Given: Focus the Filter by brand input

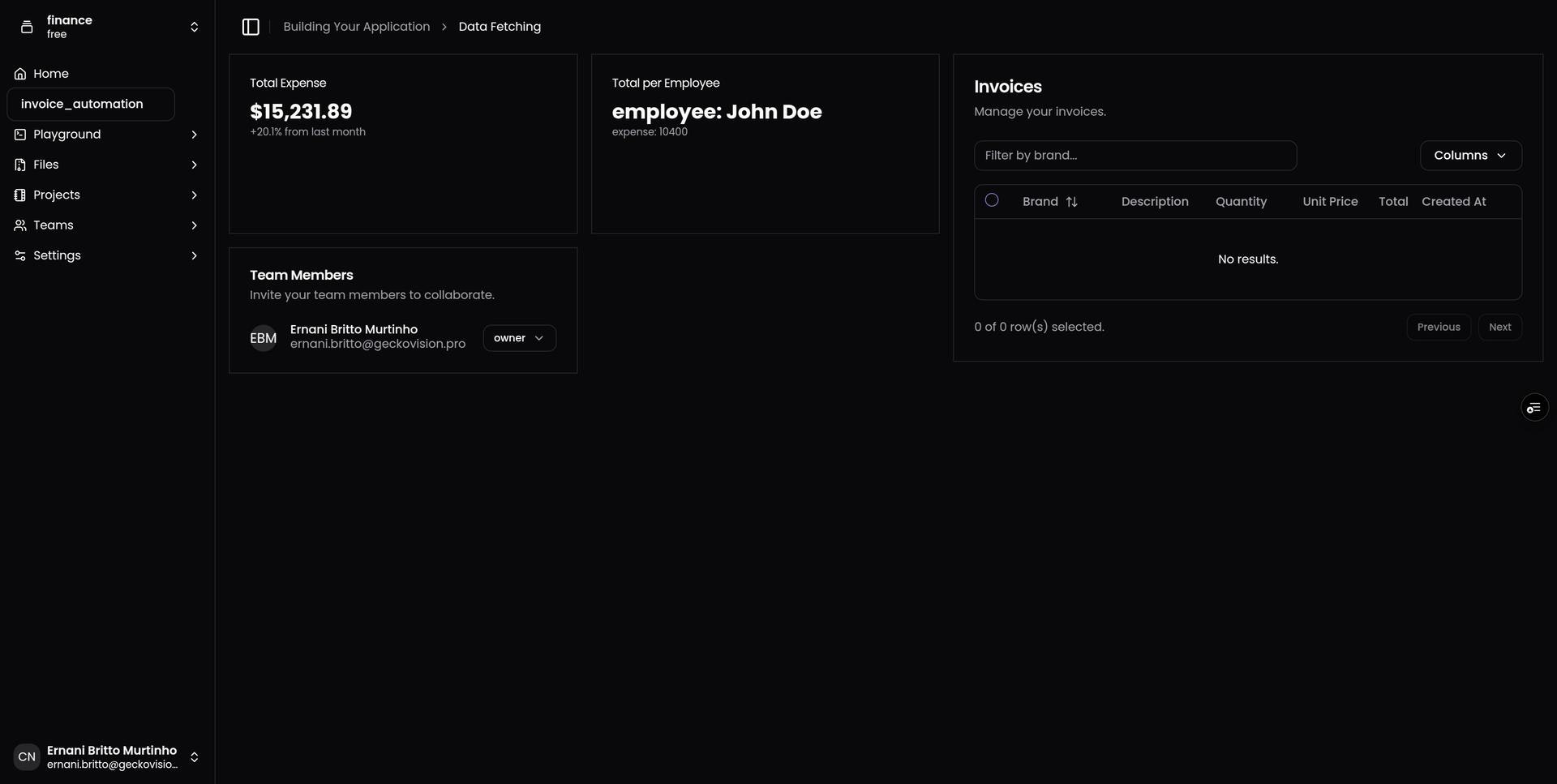Looking at the screenshot, I should tap(1135, 156).
